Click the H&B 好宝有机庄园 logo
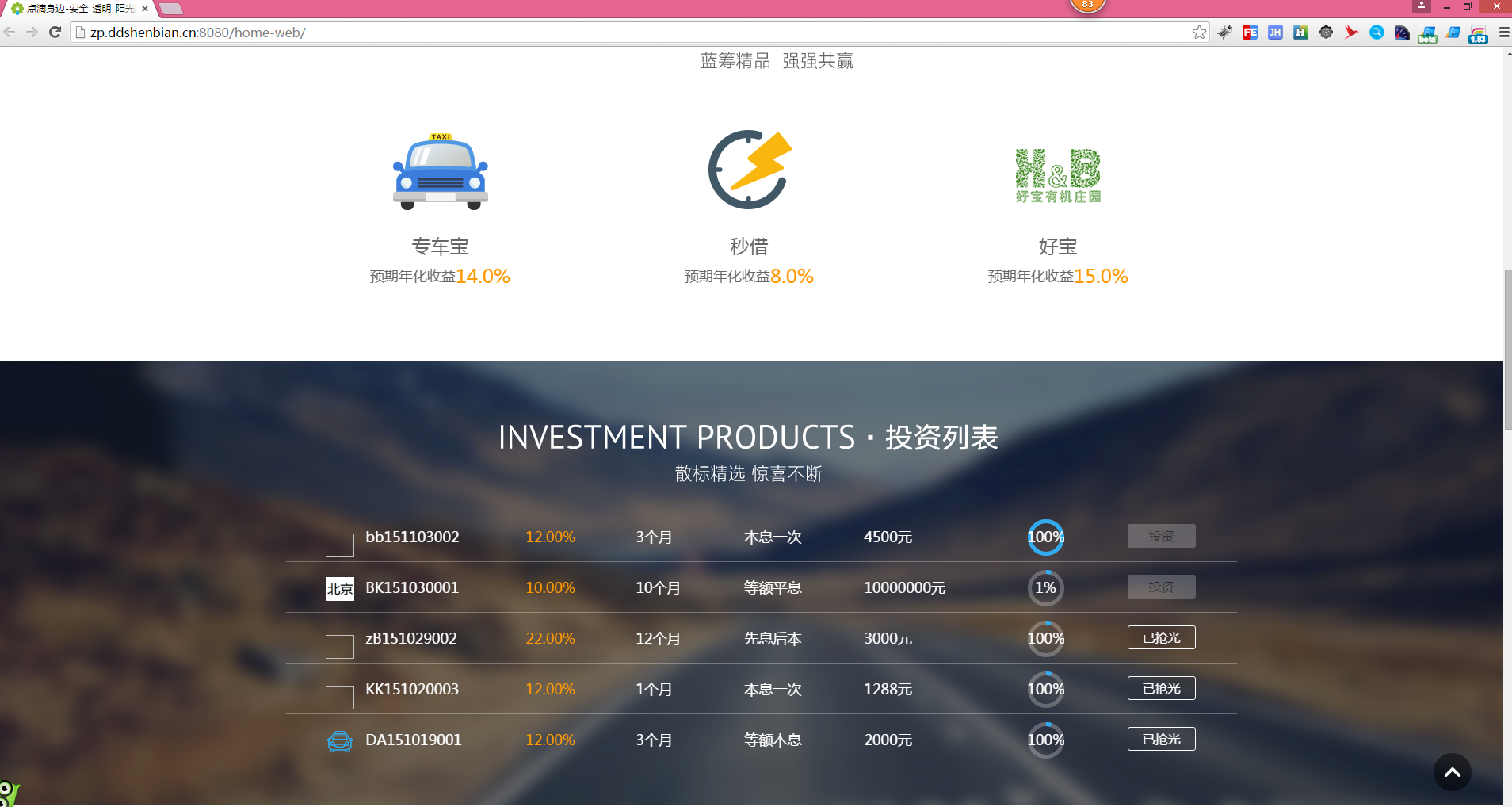 coord(1058,175)
